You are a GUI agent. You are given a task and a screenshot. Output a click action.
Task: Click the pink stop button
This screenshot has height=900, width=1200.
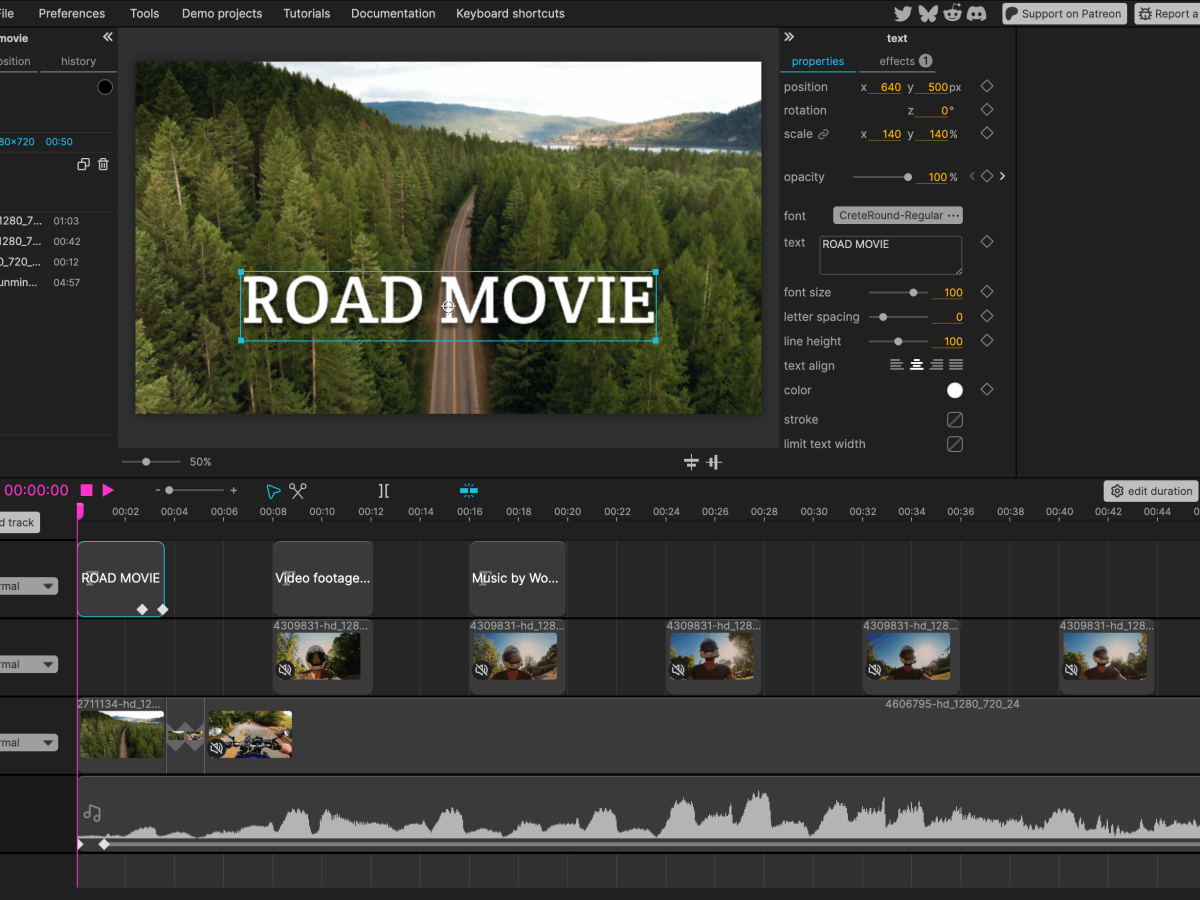[x=87, y=490]
